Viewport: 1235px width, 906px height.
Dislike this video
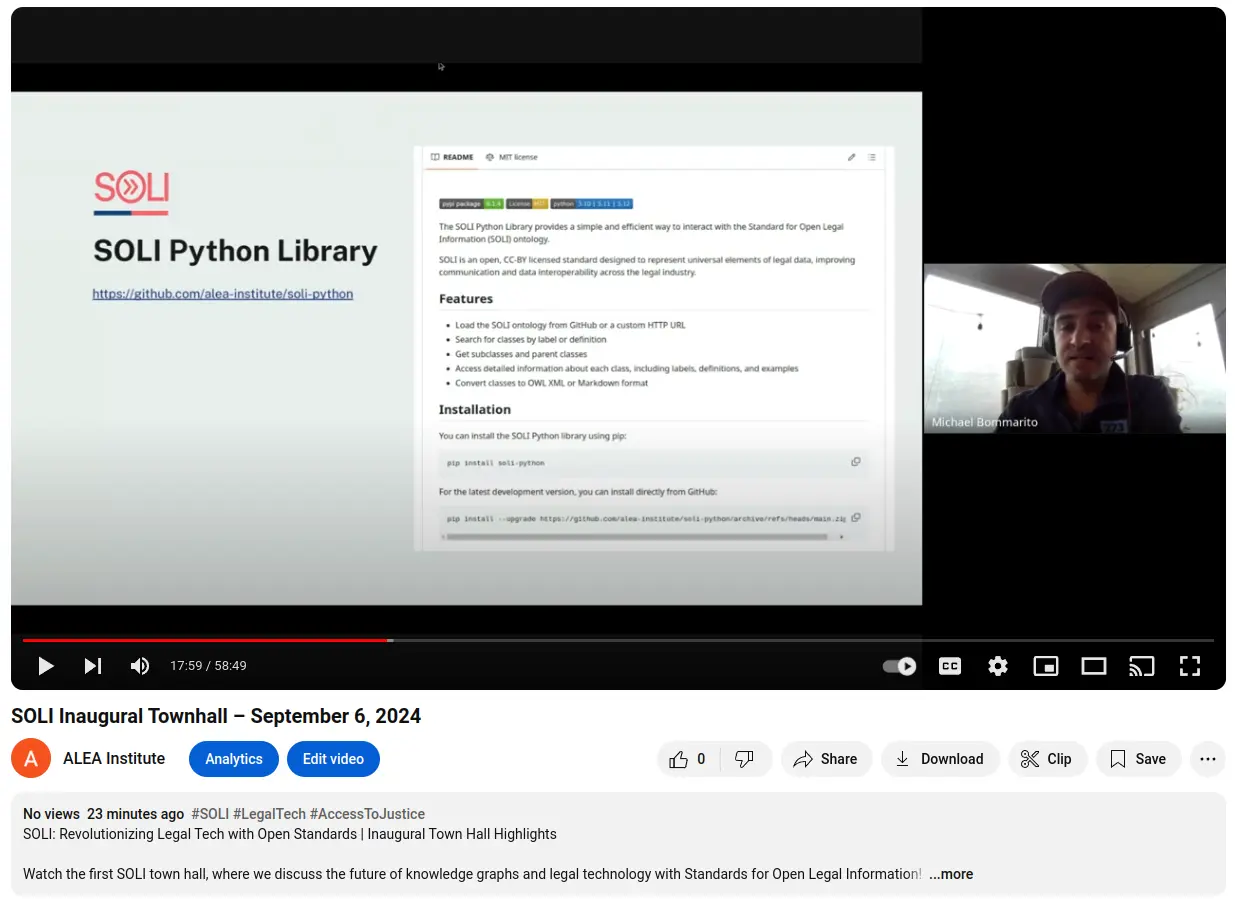coord(745,759)
